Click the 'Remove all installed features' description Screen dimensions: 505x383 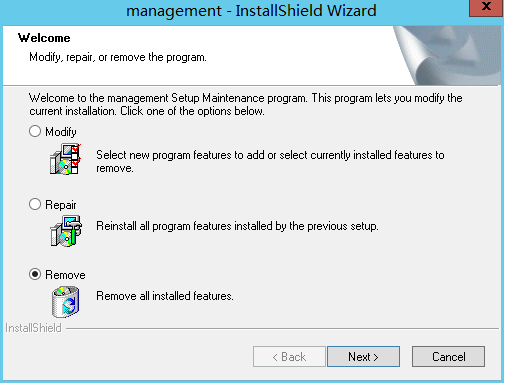[165, 296]
